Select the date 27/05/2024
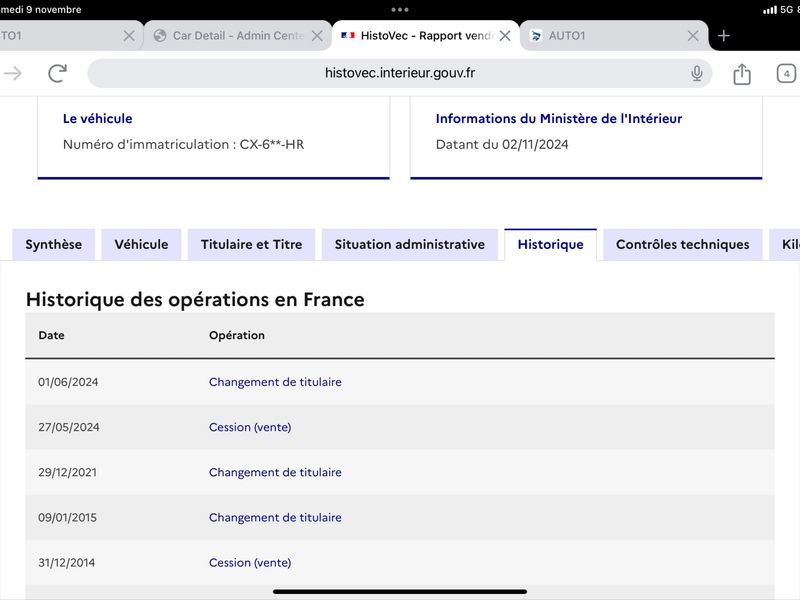Viewport: 800px width, 600px height. point(68,427)
